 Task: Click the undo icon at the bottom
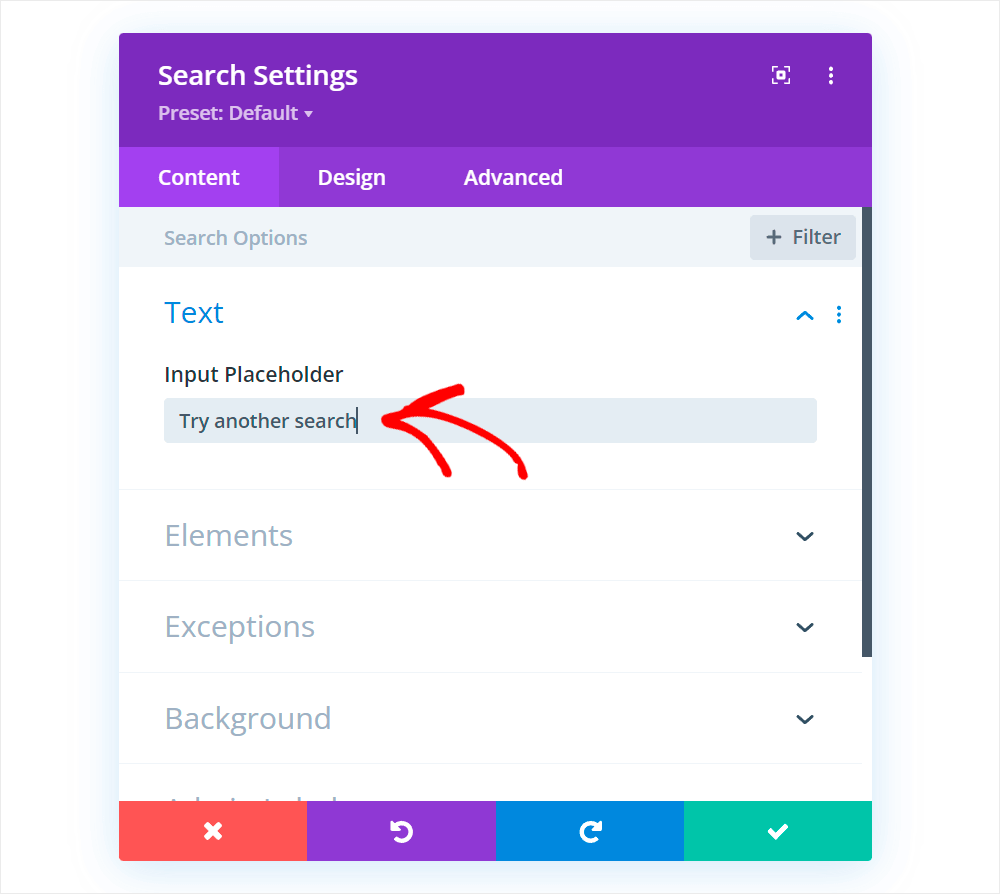click(x=401, y=831)
